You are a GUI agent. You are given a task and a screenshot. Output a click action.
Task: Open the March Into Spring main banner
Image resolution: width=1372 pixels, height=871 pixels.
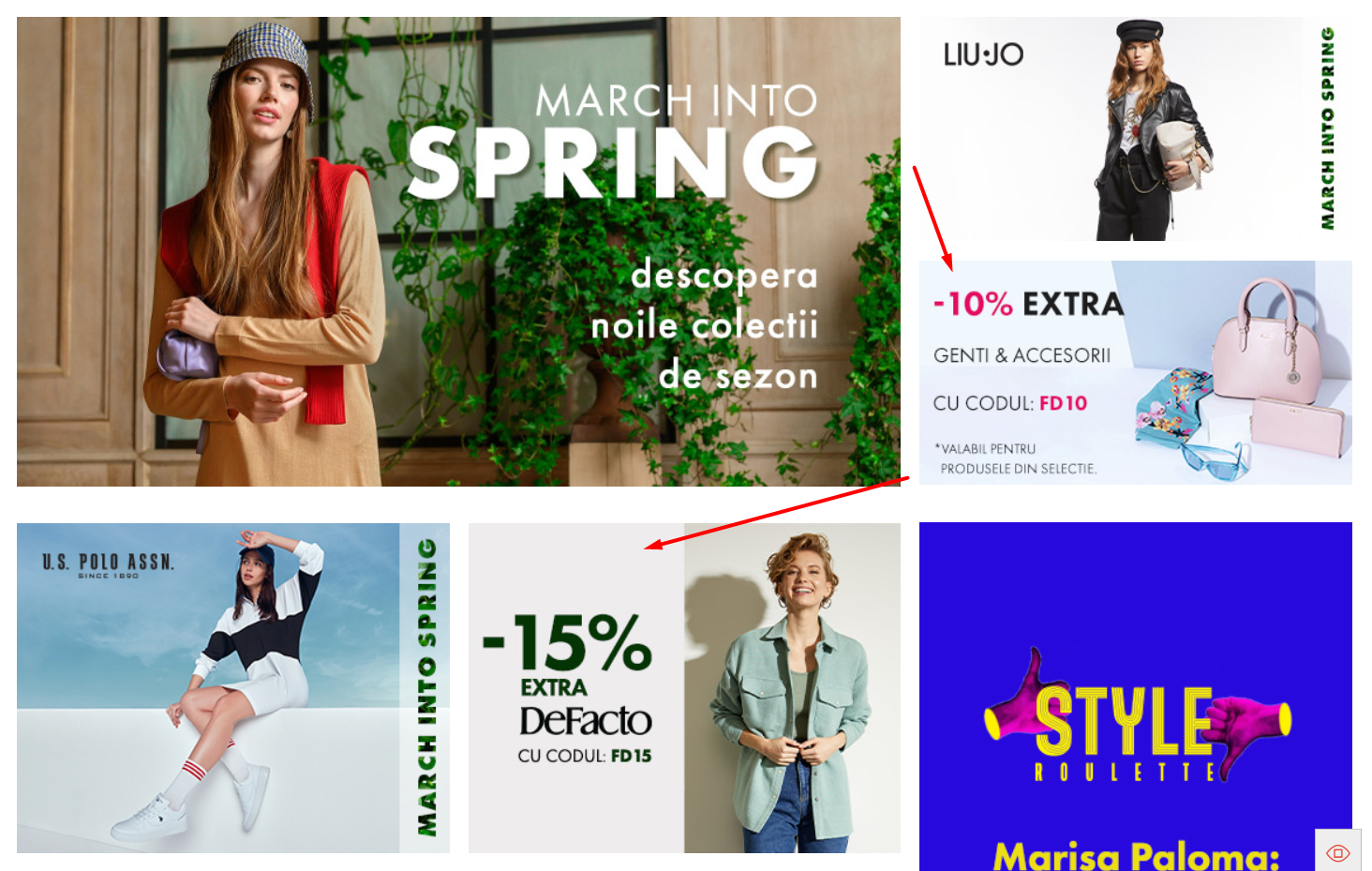(x=458, y=251)
